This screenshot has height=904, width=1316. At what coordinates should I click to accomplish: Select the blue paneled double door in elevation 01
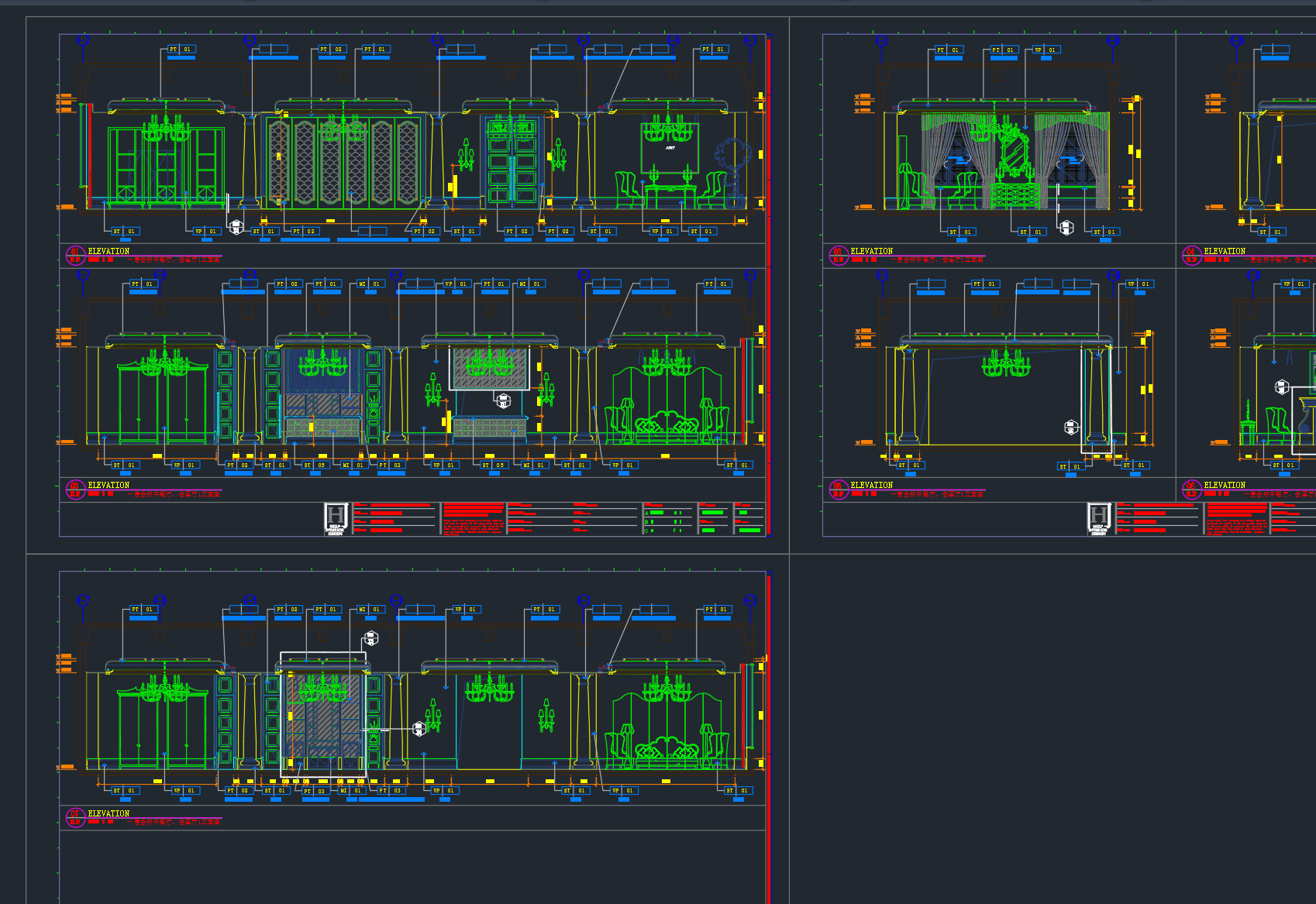point(512,161)
